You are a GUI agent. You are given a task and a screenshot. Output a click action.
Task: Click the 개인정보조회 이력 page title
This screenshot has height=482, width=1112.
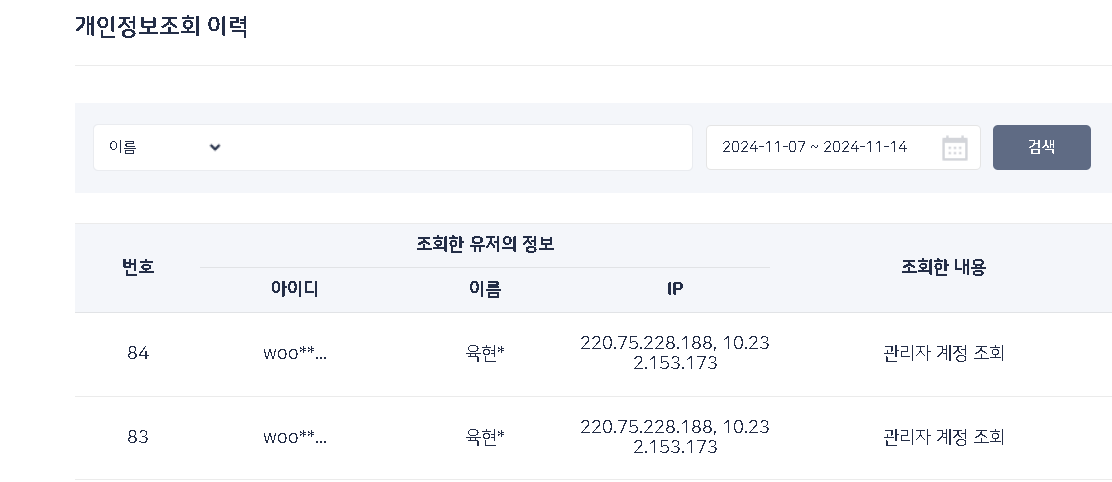point(161,27)
